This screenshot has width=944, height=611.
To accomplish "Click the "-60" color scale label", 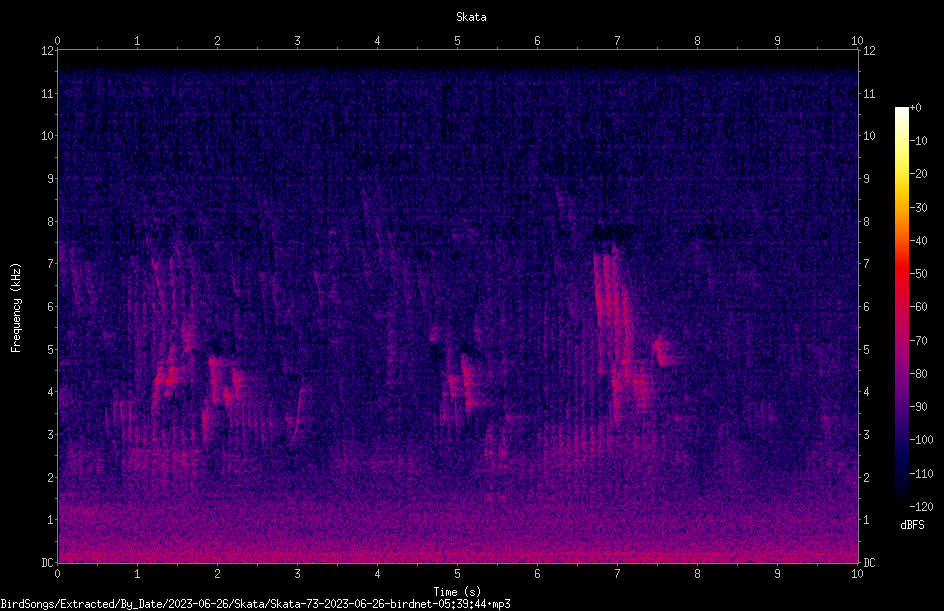I will pos(918,307).
